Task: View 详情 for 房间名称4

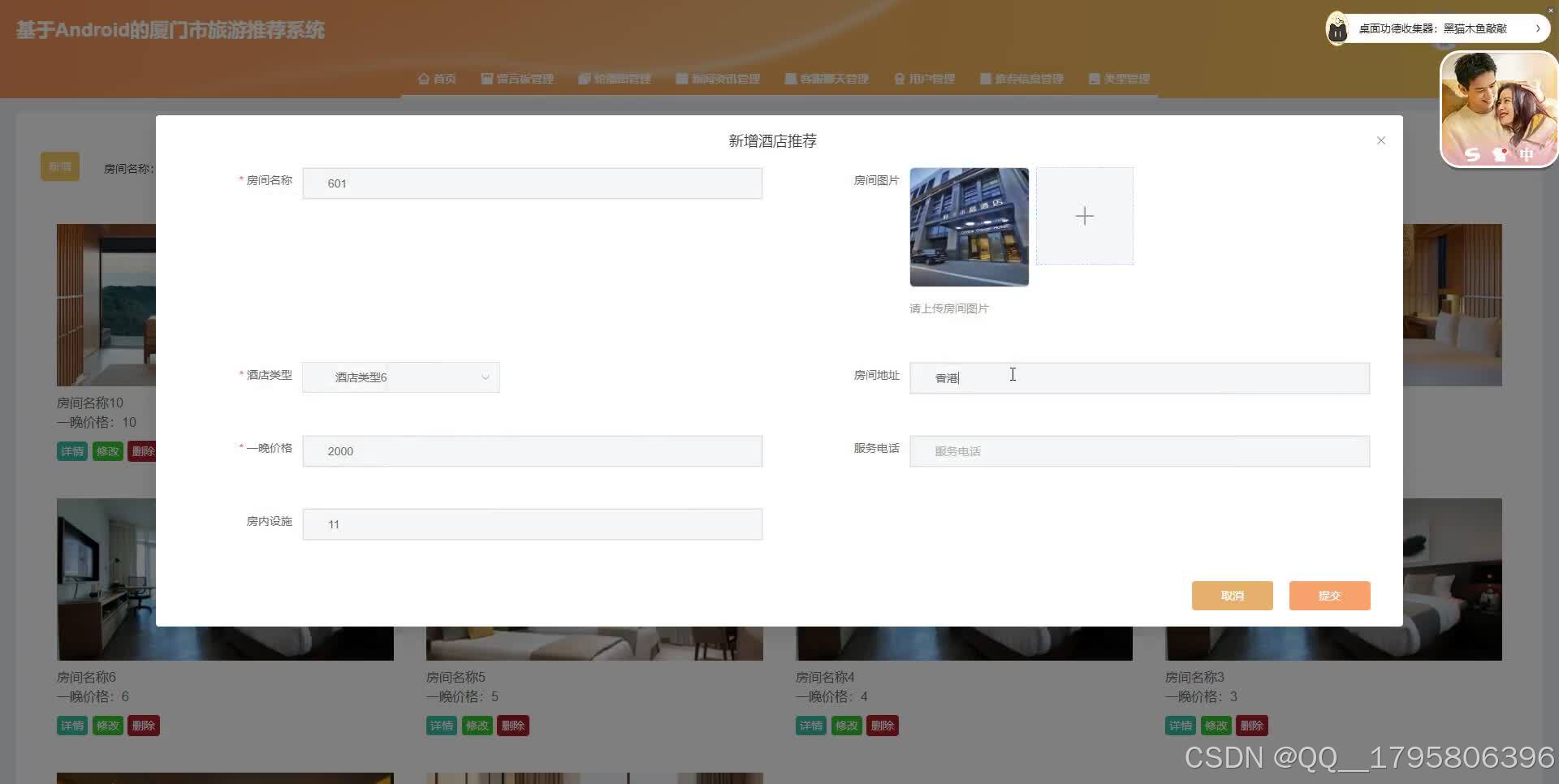Action: 811,726
